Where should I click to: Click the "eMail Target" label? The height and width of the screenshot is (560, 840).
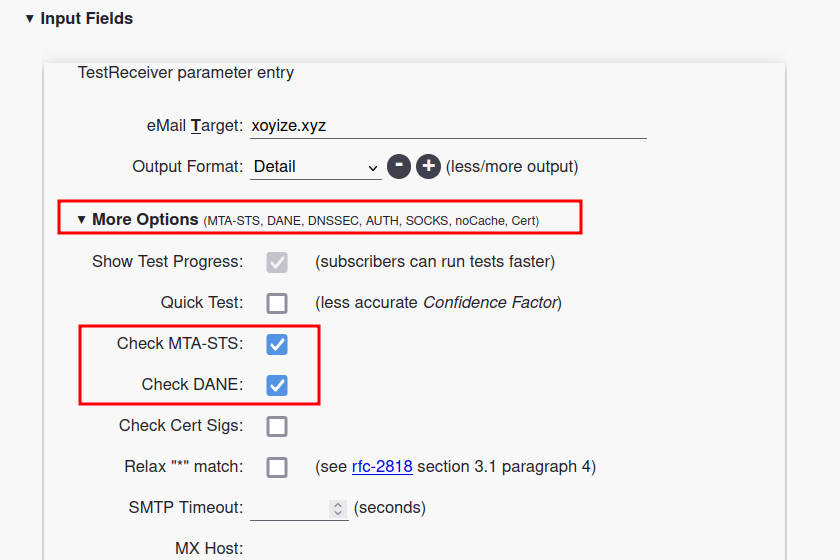(194, 126)
